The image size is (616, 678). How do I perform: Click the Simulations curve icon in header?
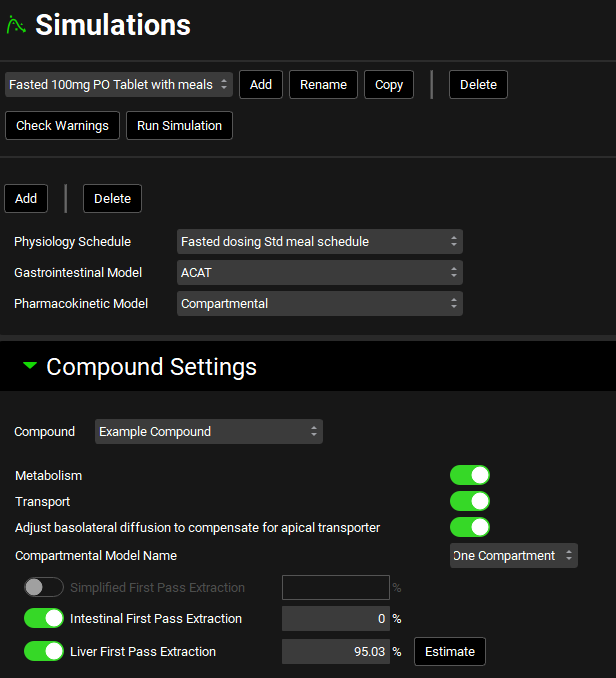click(x=16, y=25)
